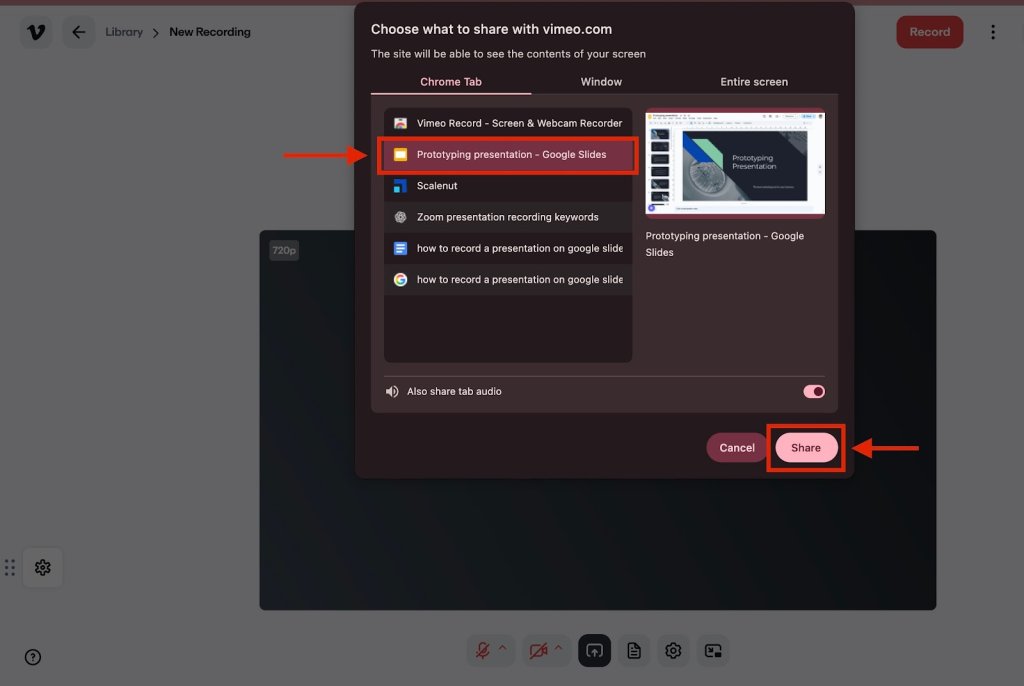Switch to the Entire screen tab

point(754,82)
